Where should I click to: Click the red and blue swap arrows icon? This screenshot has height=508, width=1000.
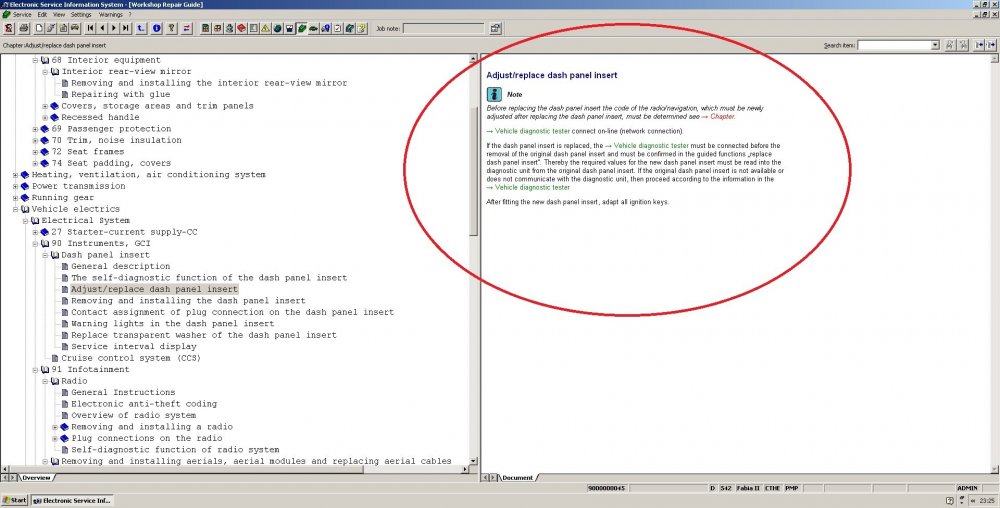187,28
